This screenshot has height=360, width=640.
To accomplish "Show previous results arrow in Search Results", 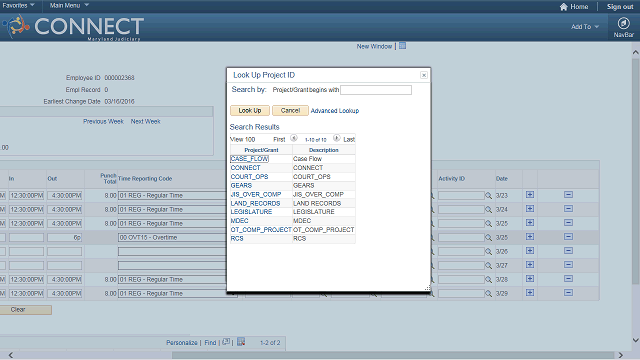I will (x=294, y=138).
